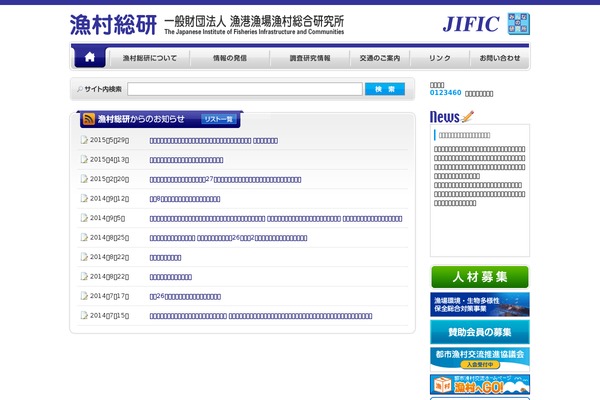The height and width of the screenshot is (400, 600).
Task: Click the JIFIC logo at top right
Action: click(471, 24)
